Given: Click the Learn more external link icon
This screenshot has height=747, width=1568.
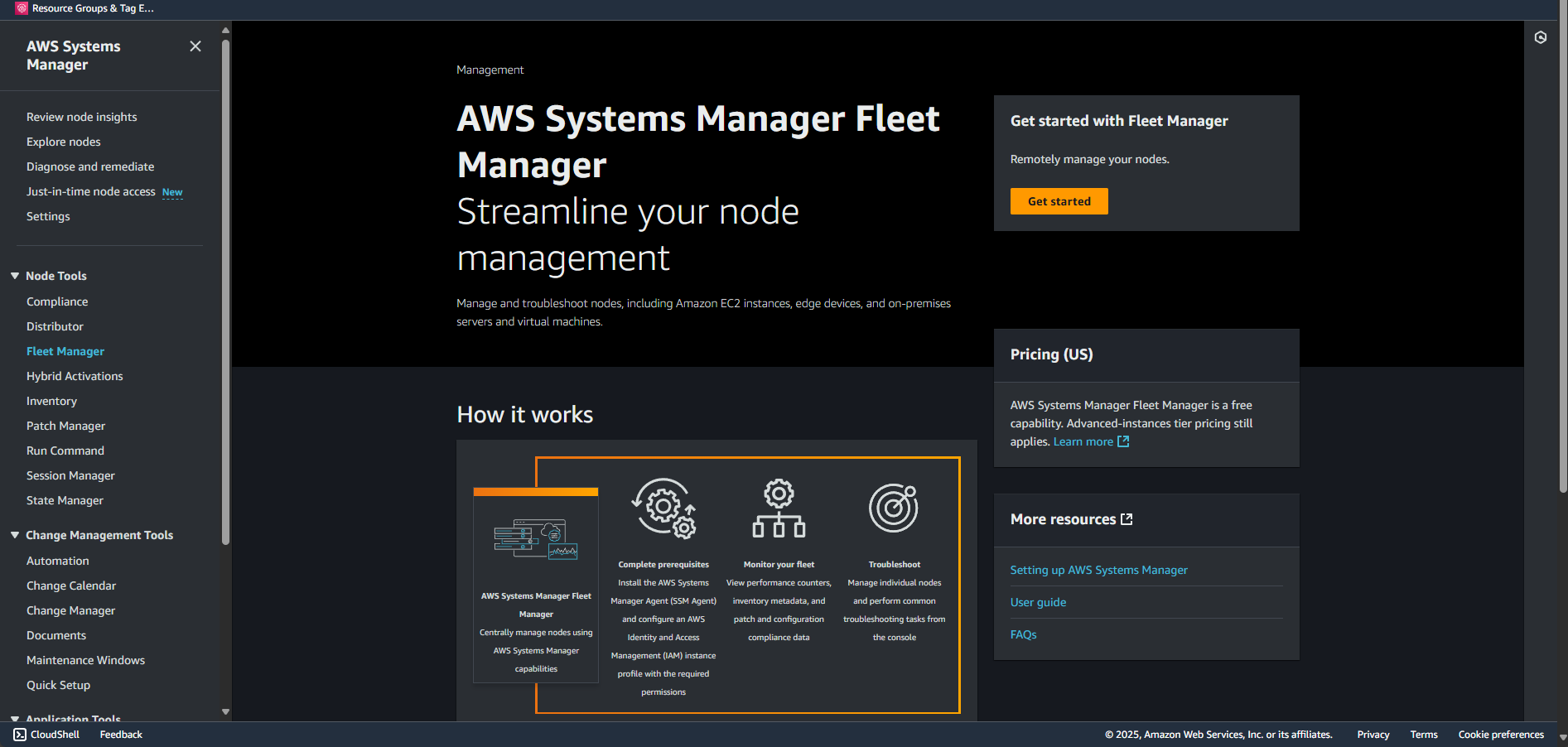Looking at the screenshot, I should [1123, 441].
